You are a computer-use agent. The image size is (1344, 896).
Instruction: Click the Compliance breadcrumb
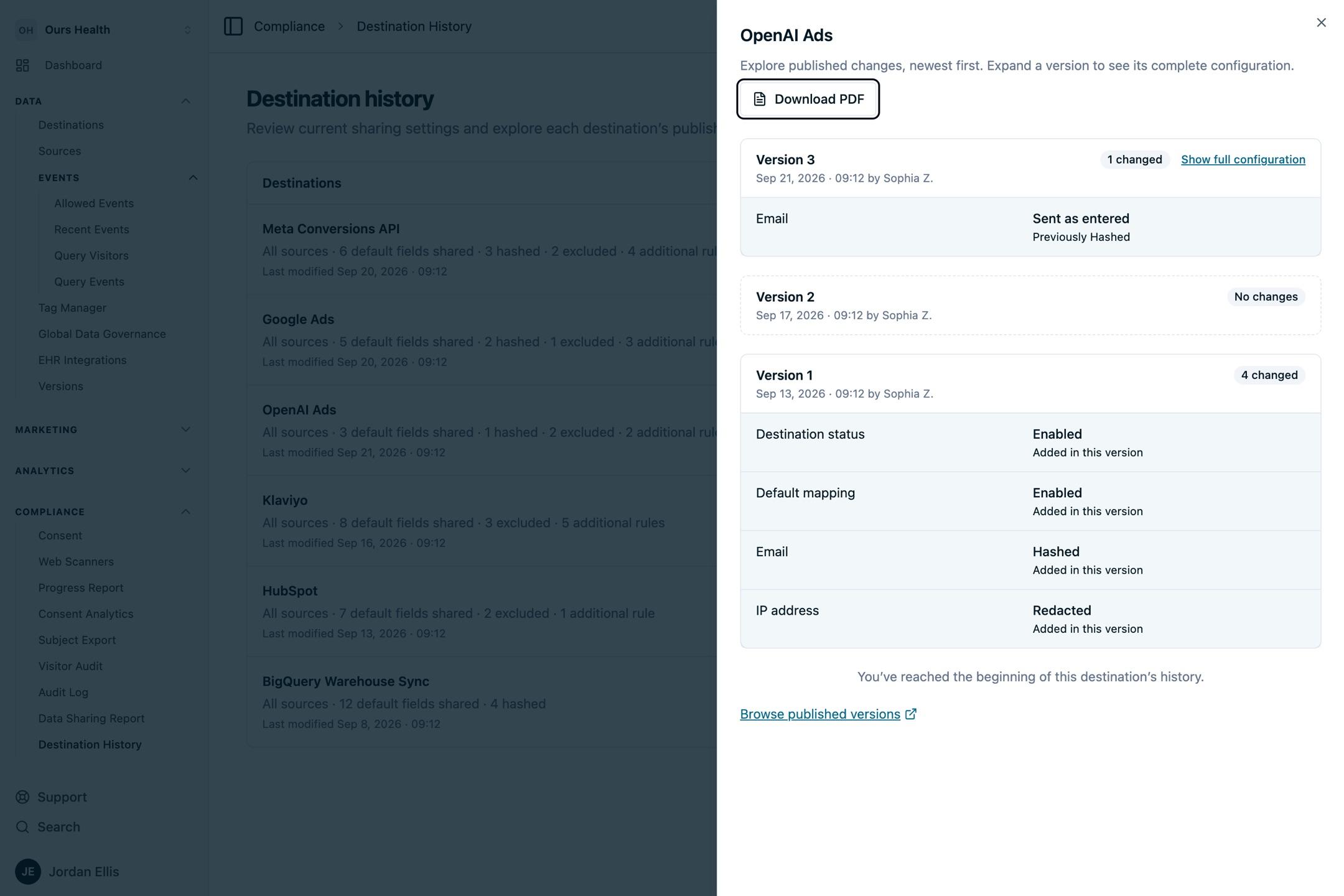[289, 26]
